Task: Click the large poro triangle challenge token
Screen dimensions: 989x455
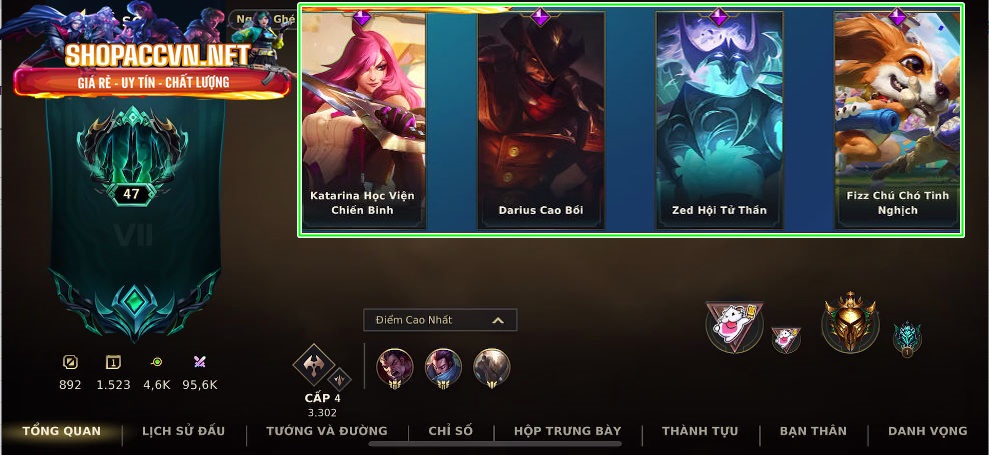Action: coord(734,326)
